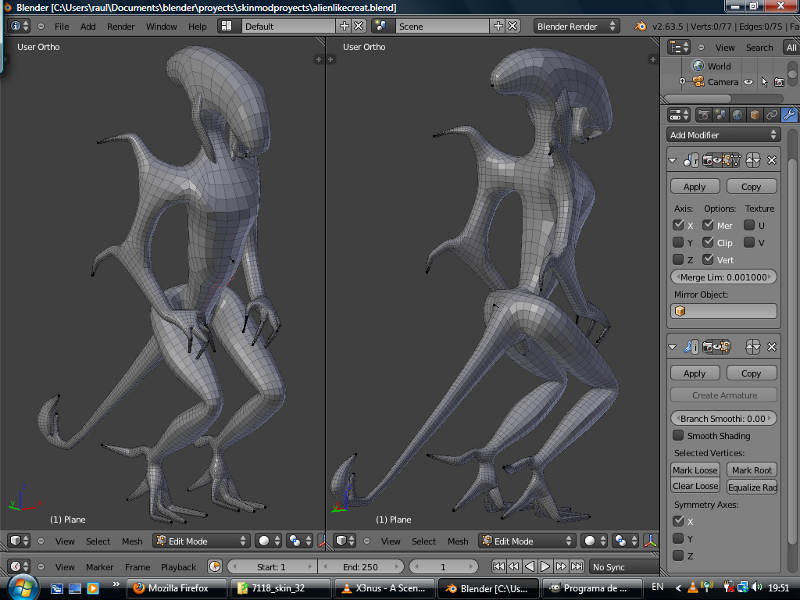Open the Window menu

click(x=161, y=27)
